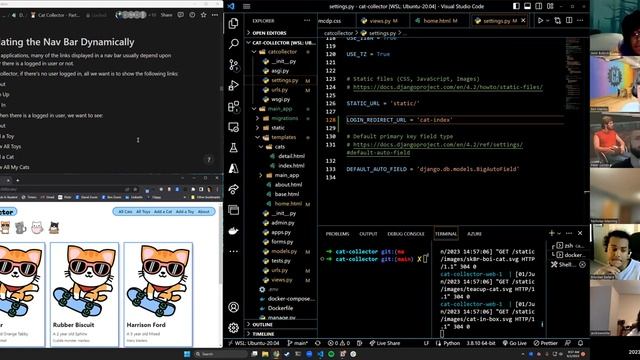
Task: Click the All Toys link on the Cat Collector page
Action: (143, 212)
